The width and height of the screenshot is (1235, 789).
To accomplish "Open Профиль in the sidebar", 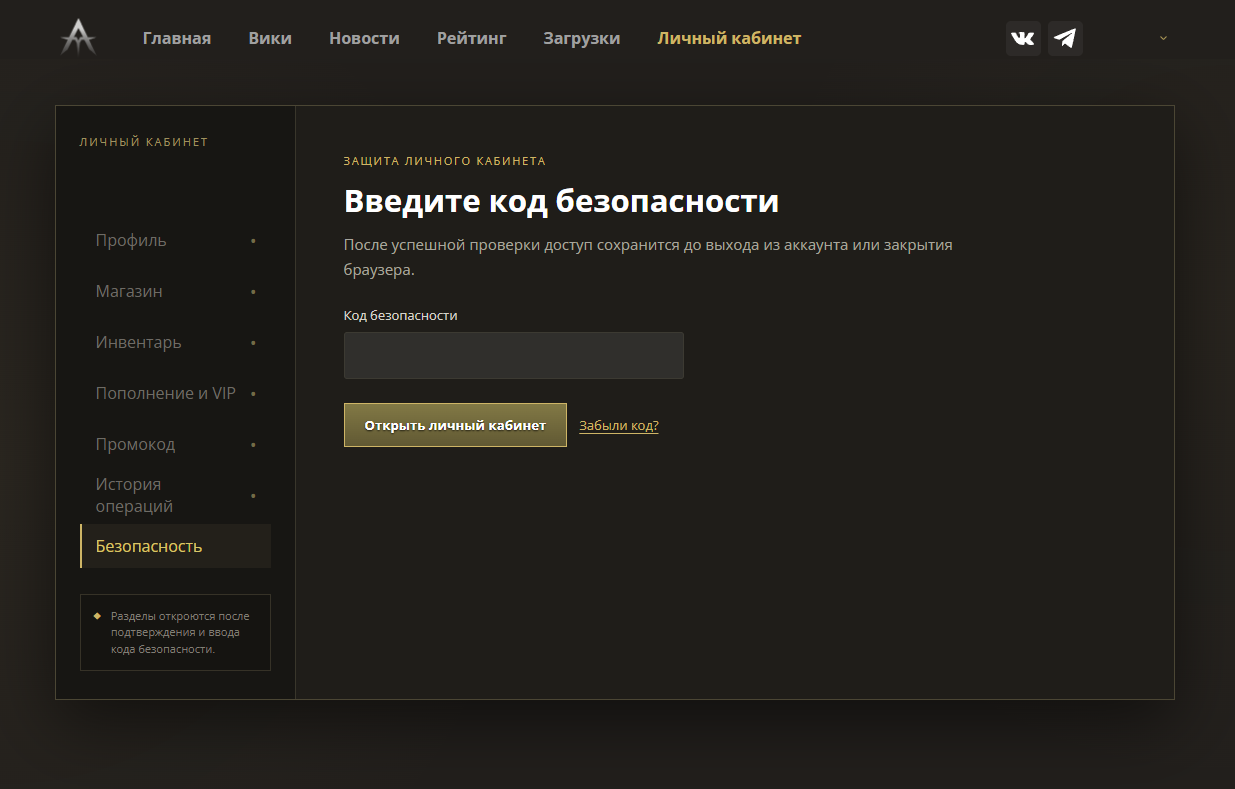I will point(175,240).
